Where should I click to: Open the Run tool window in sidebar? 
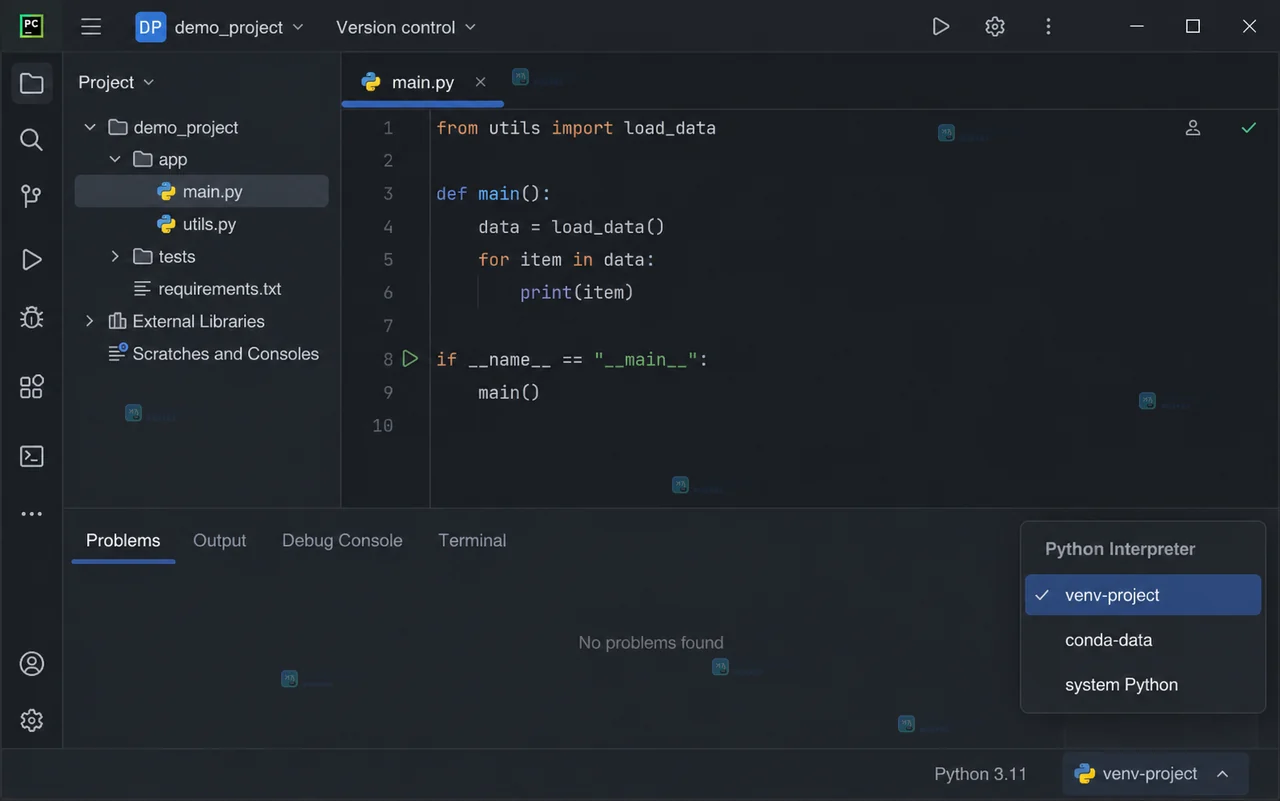point(32,260)
